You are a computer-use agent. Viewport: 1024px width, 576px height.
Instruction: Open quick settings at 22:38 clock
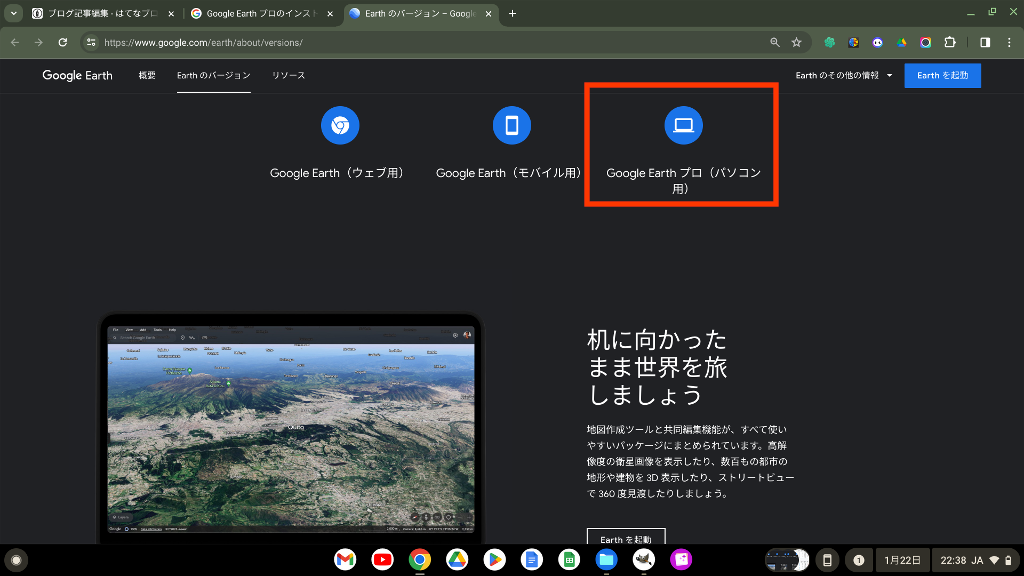coord(976,560)
